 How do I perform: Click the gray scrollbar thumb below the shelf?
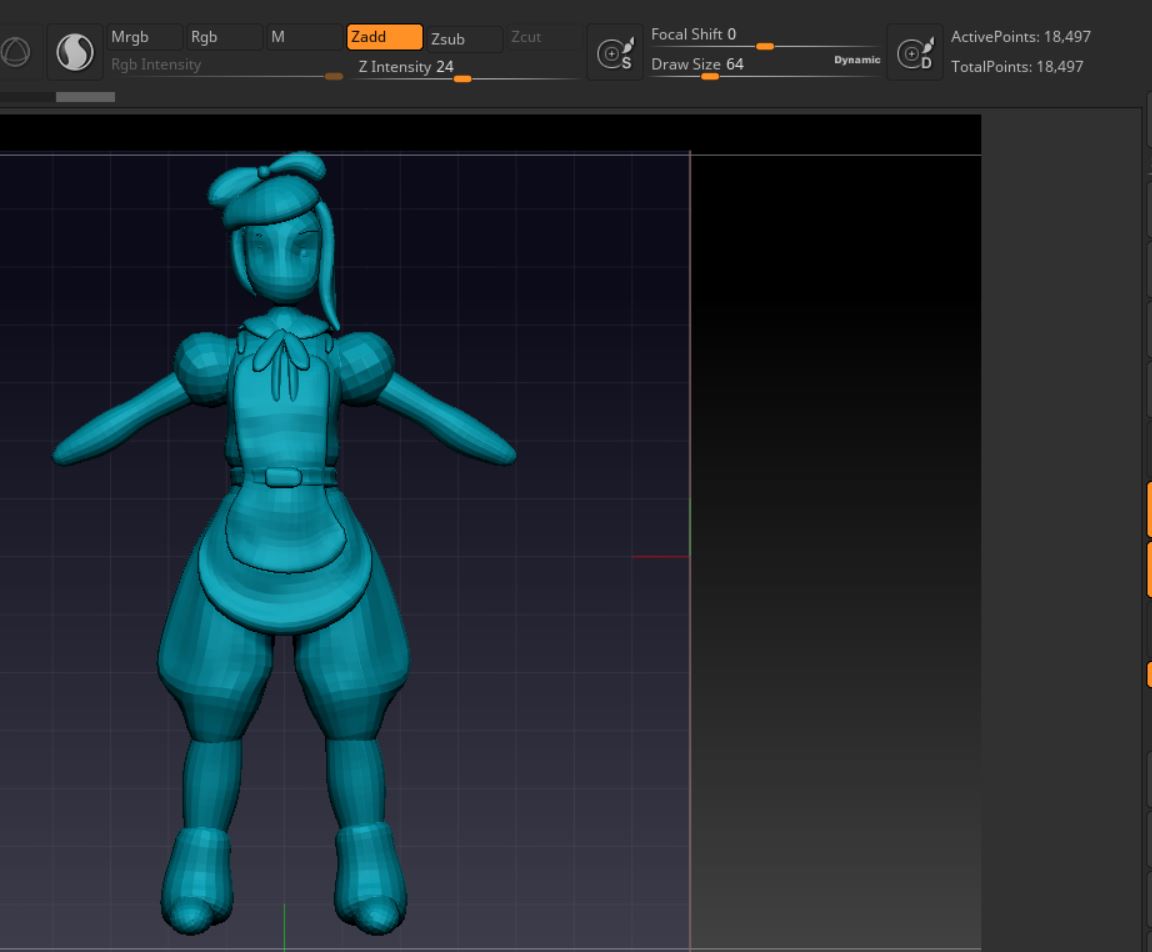(85, 97)
